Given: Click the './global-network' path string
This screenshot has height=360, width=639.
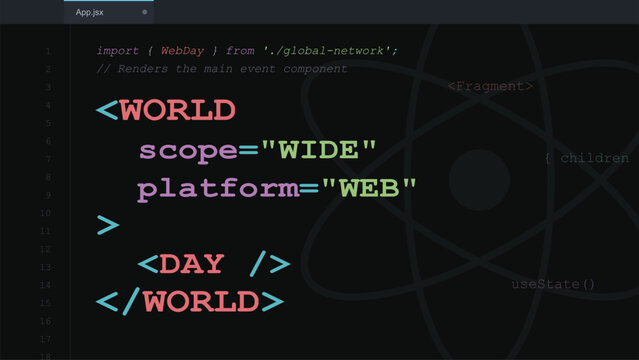Looking at the screenshot, I should tap(328, 51).
